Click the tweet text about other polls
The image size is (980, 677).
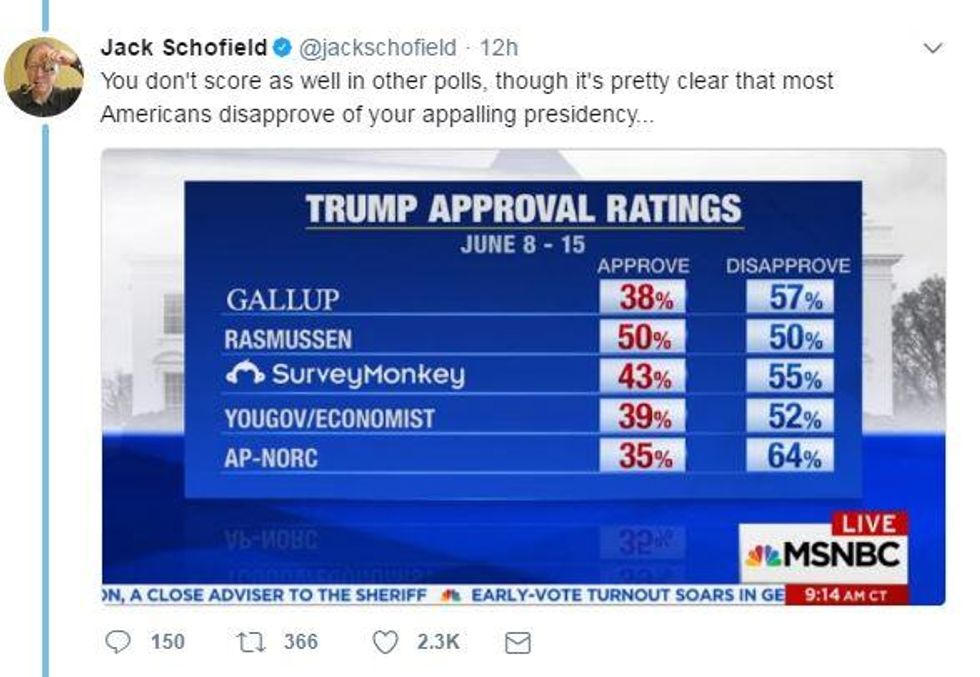[466, 96]
